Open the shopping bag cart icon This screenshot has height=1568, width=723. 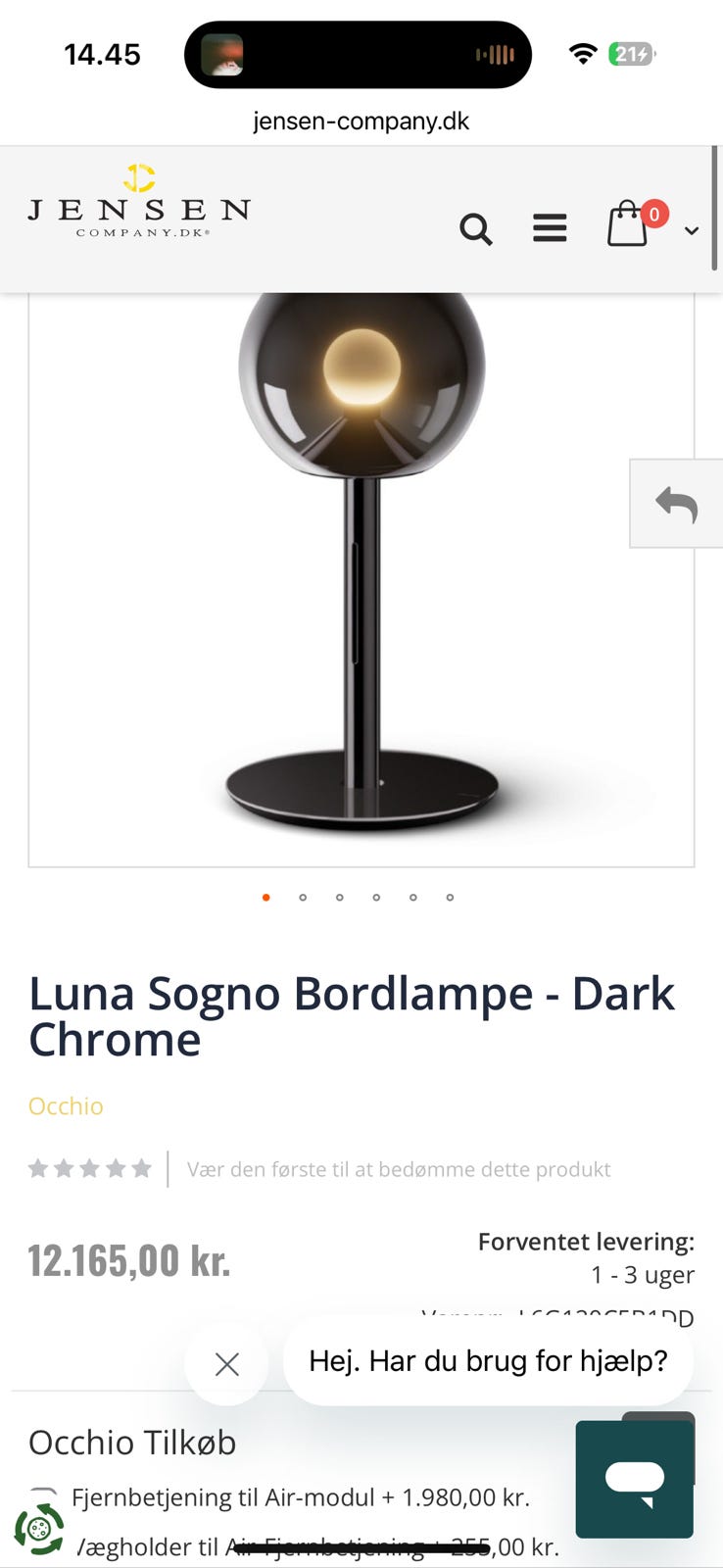pyautogui.click(x=628, y=223)
